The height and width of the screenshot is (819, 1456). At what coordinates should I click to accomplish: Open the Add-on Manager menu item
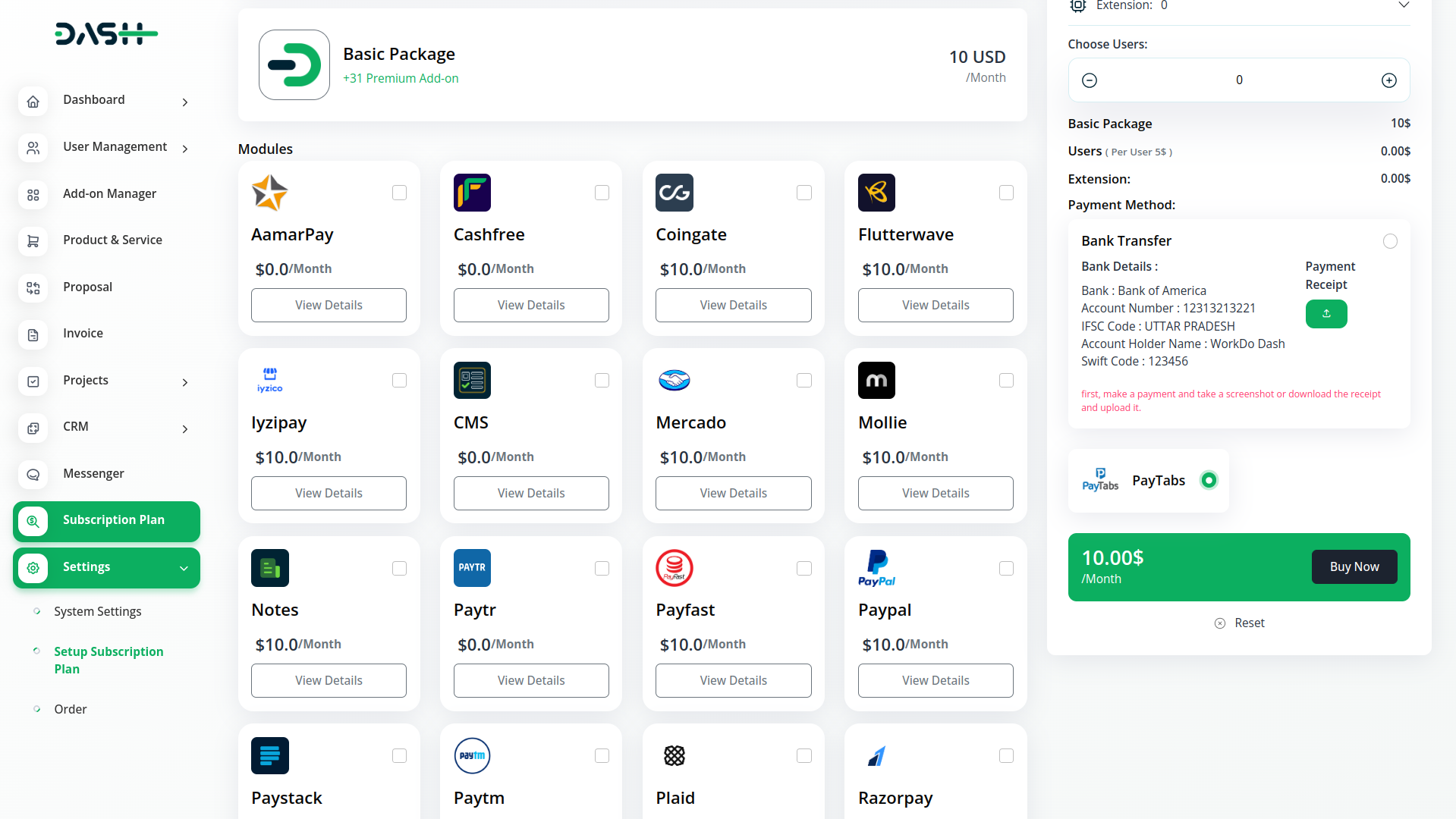(x=109, y=193)
